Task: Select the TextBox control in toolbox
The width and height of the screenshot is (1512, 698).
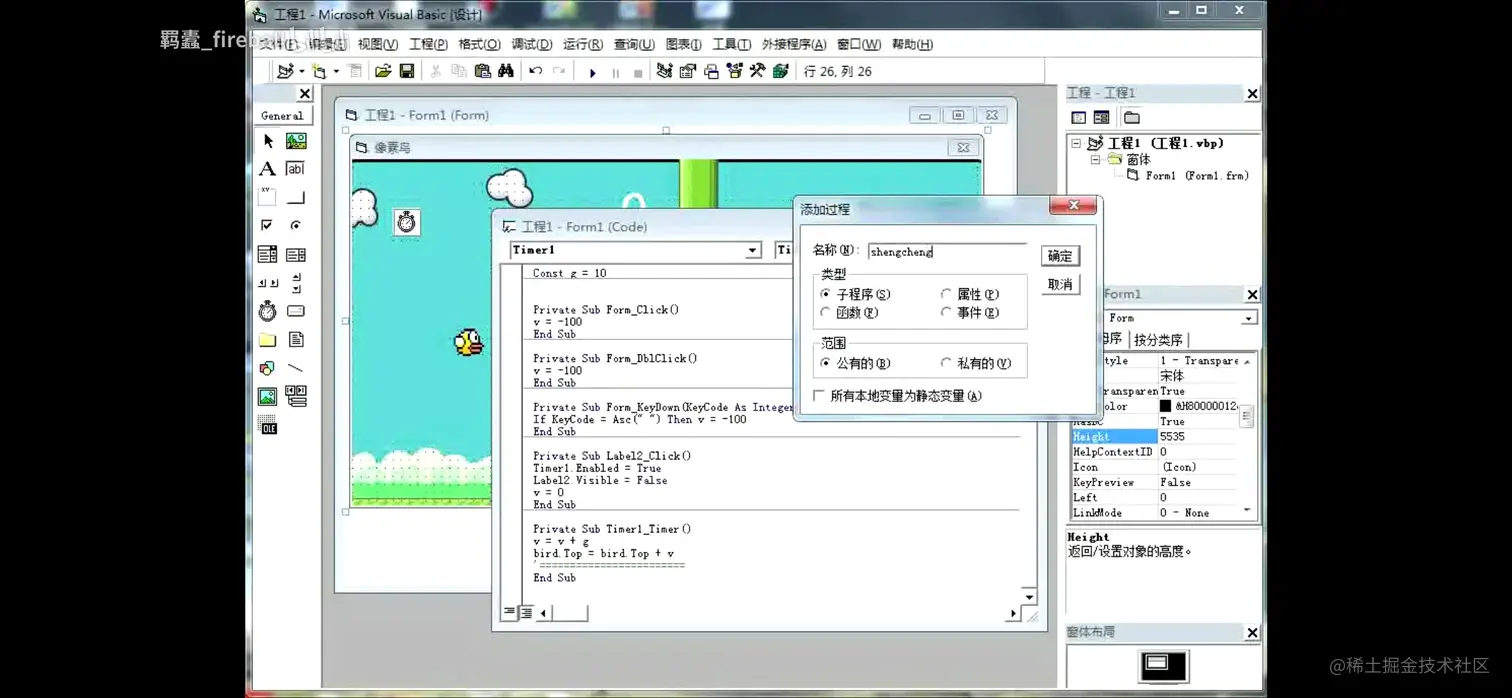Action: [x=296, y=169]
